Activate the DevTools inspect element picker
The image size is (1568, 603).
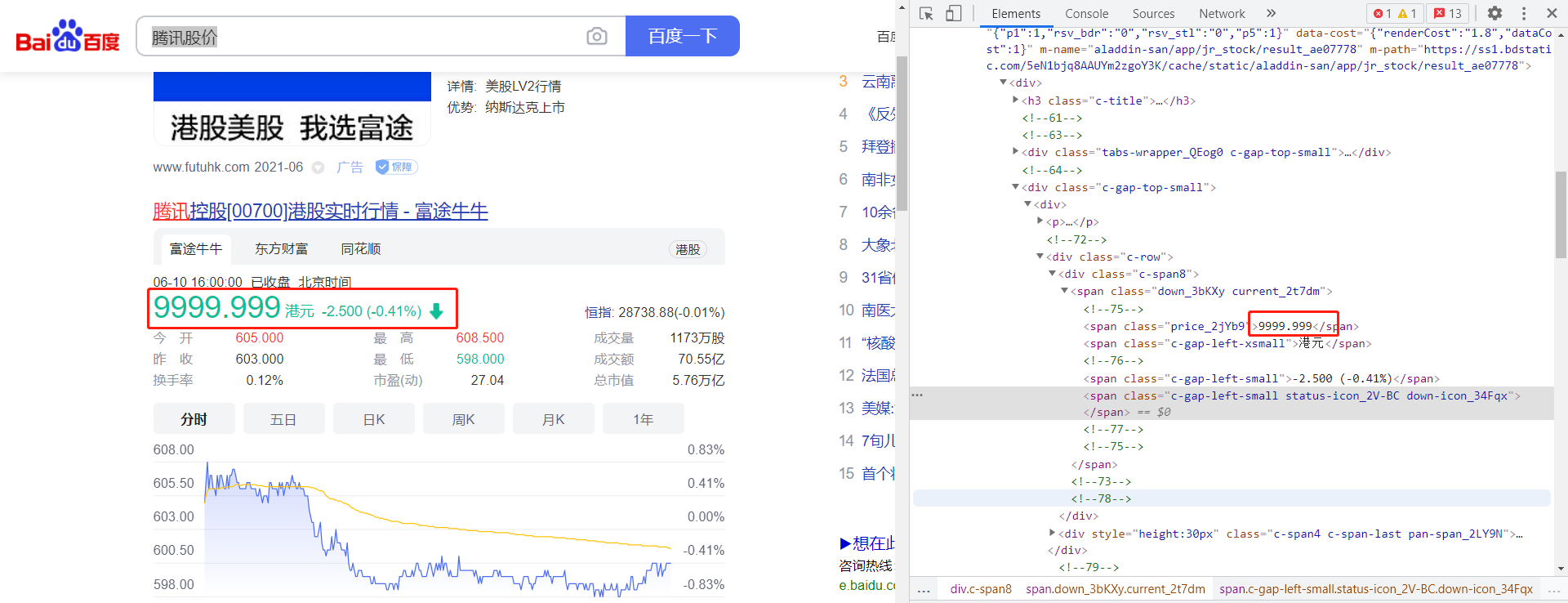[x=926, y=13]
